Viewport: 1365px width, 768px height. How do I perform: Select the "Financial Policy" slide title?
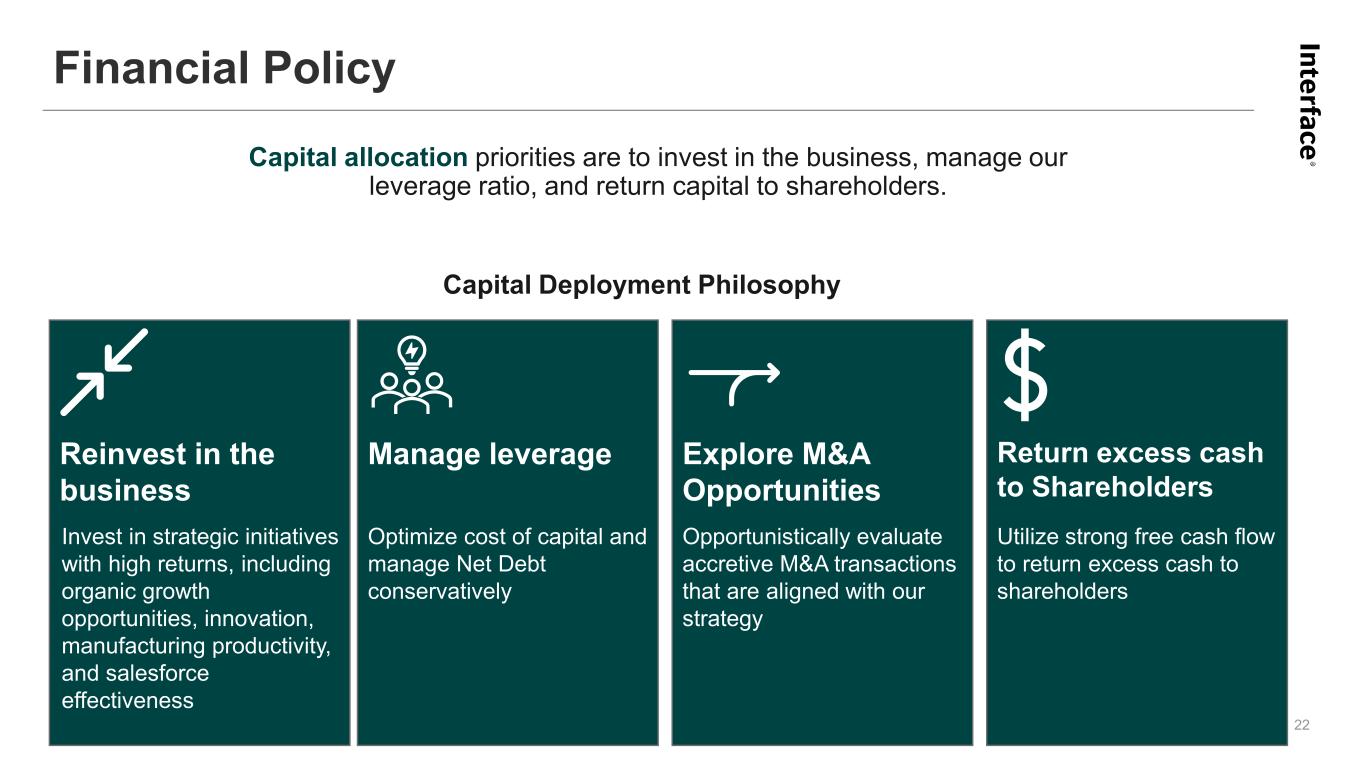(224, 69)
